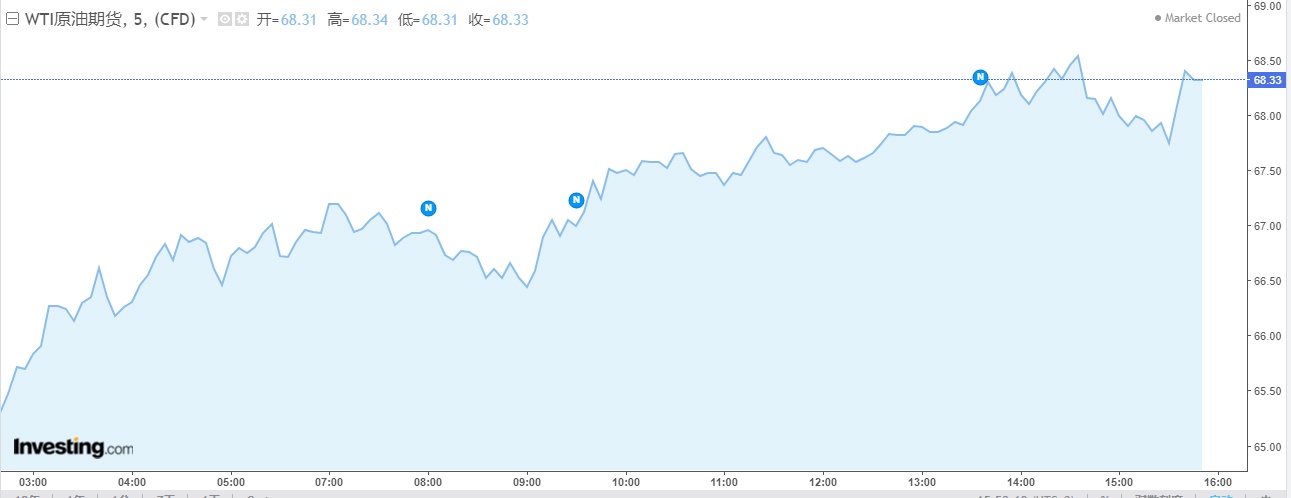Click the 收=68.33 close value
1291x498 pixels.
498,19
